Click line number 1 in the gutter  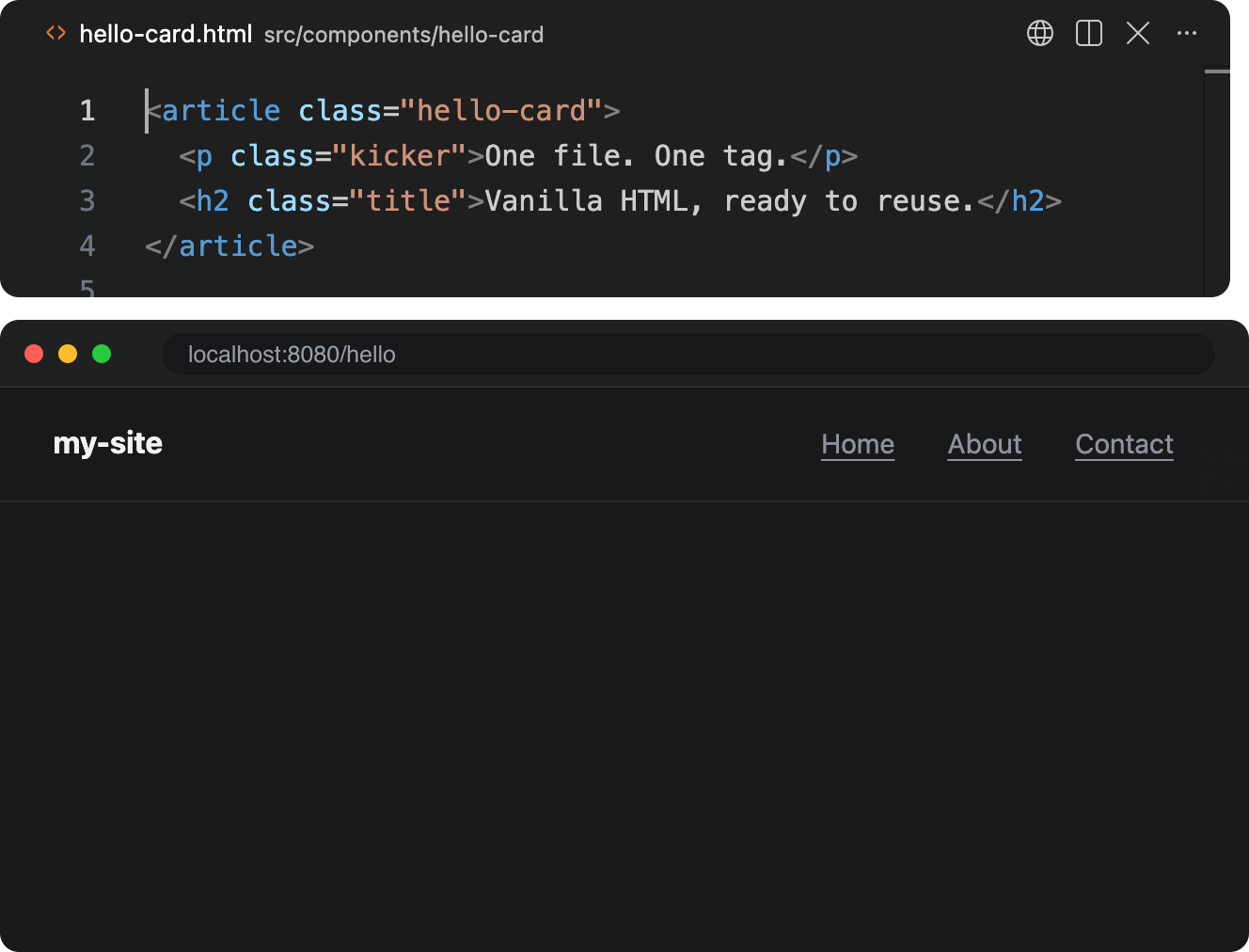click(87, 110)
